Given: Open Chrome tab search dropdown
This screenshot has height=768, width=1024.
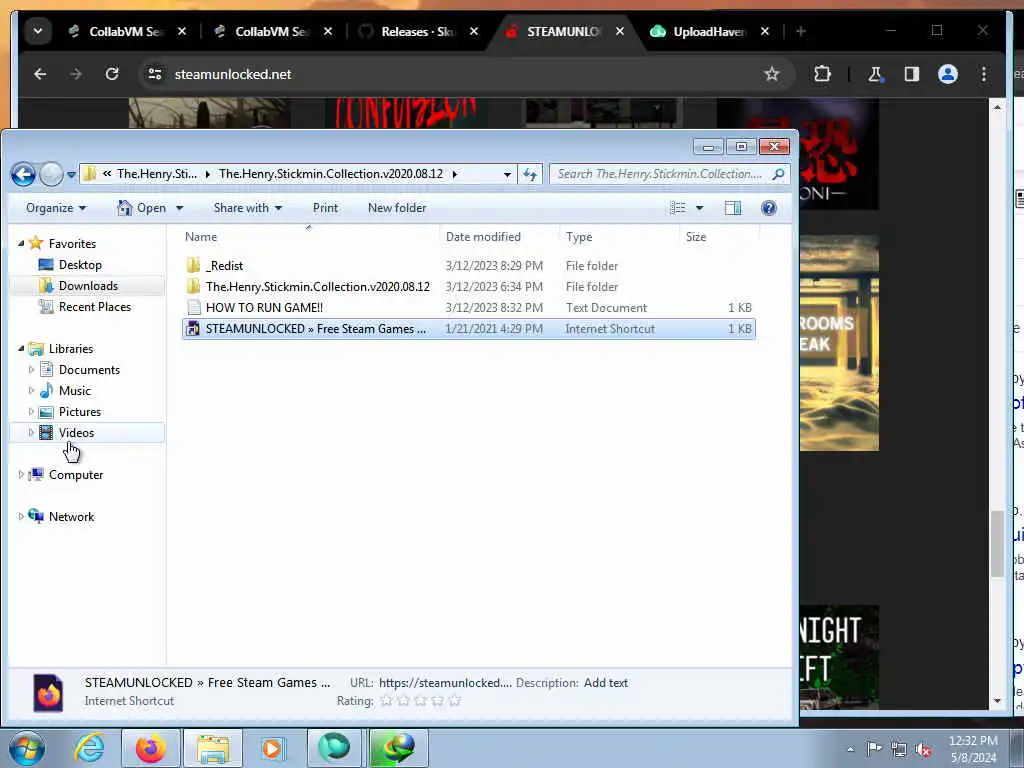Looking at the screenshot, I should (x=37, y=31).
